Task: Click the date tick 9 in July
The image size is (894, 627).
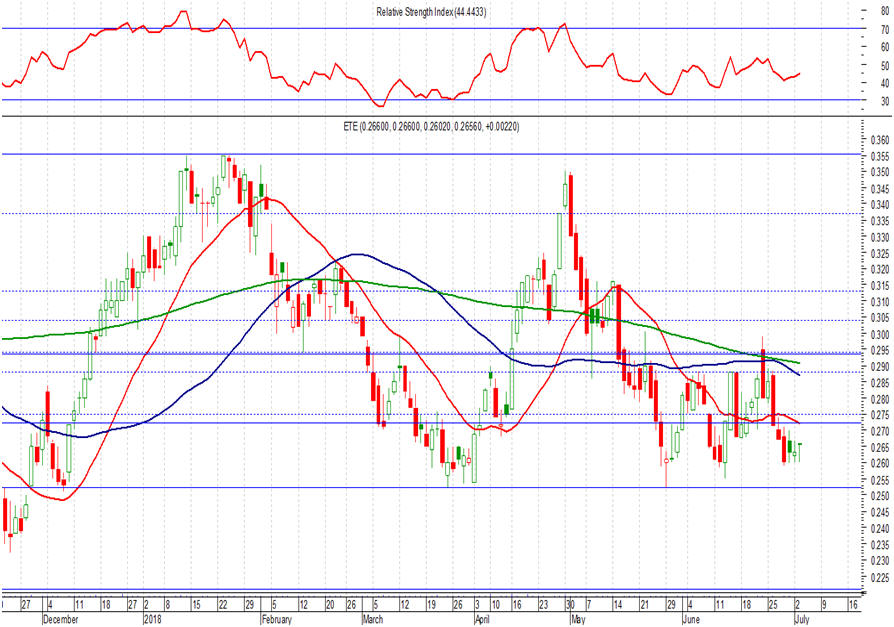Action: coord(824,605)
